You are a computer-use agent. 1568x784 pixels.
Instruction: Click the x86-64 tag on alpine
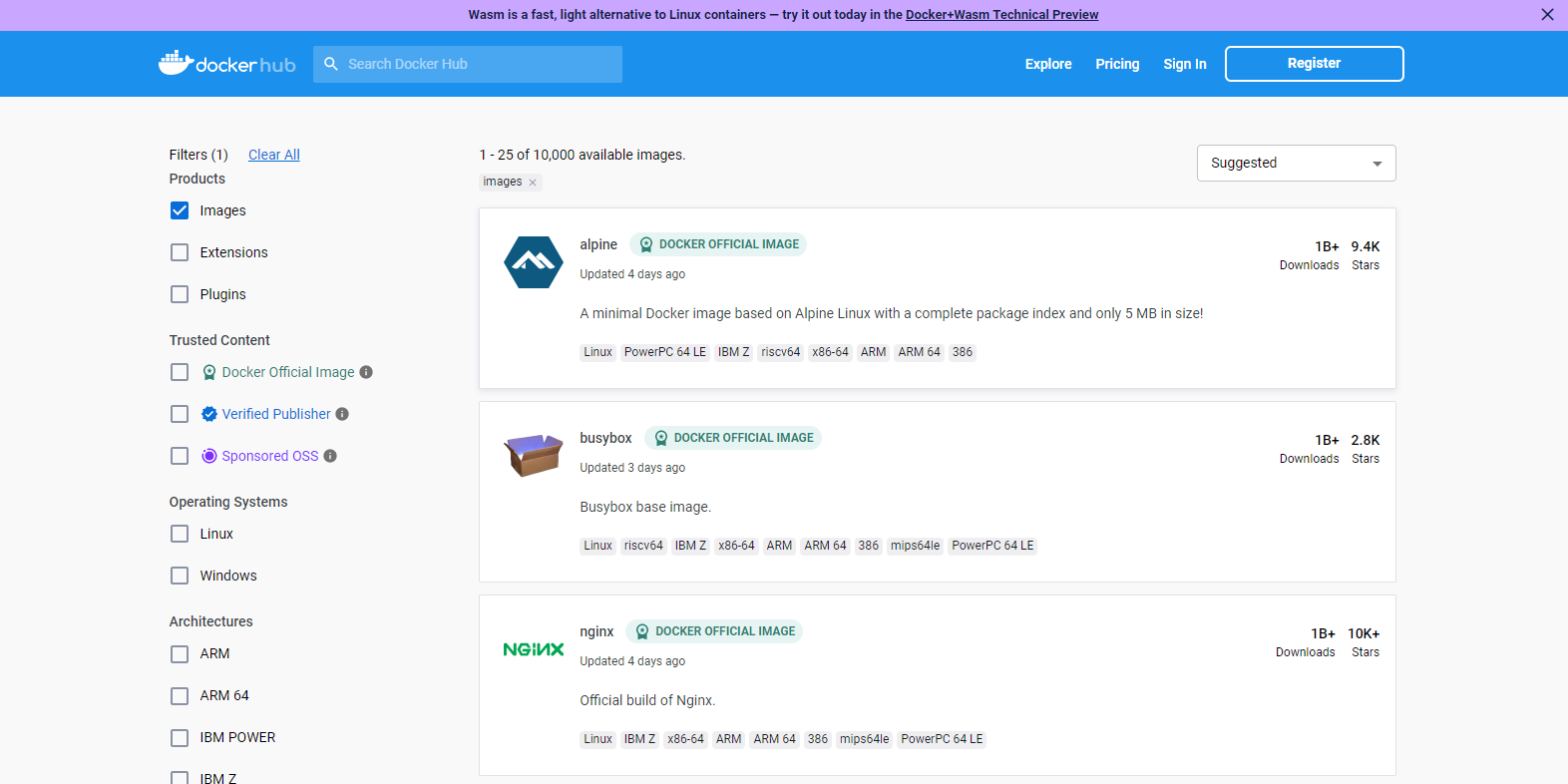pyautogui.click(x=830, y=352)
